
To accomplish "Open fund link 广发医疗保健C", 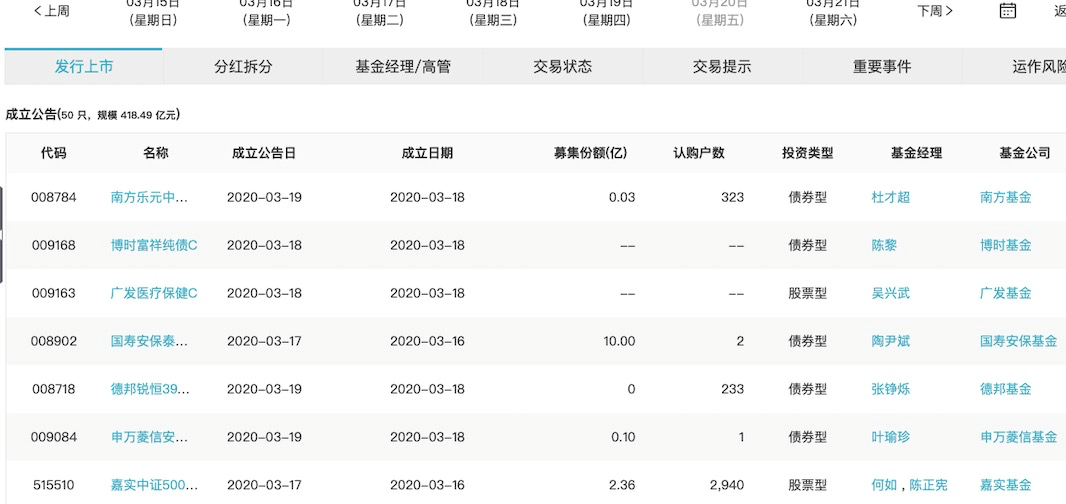I will tap(154, 293).
